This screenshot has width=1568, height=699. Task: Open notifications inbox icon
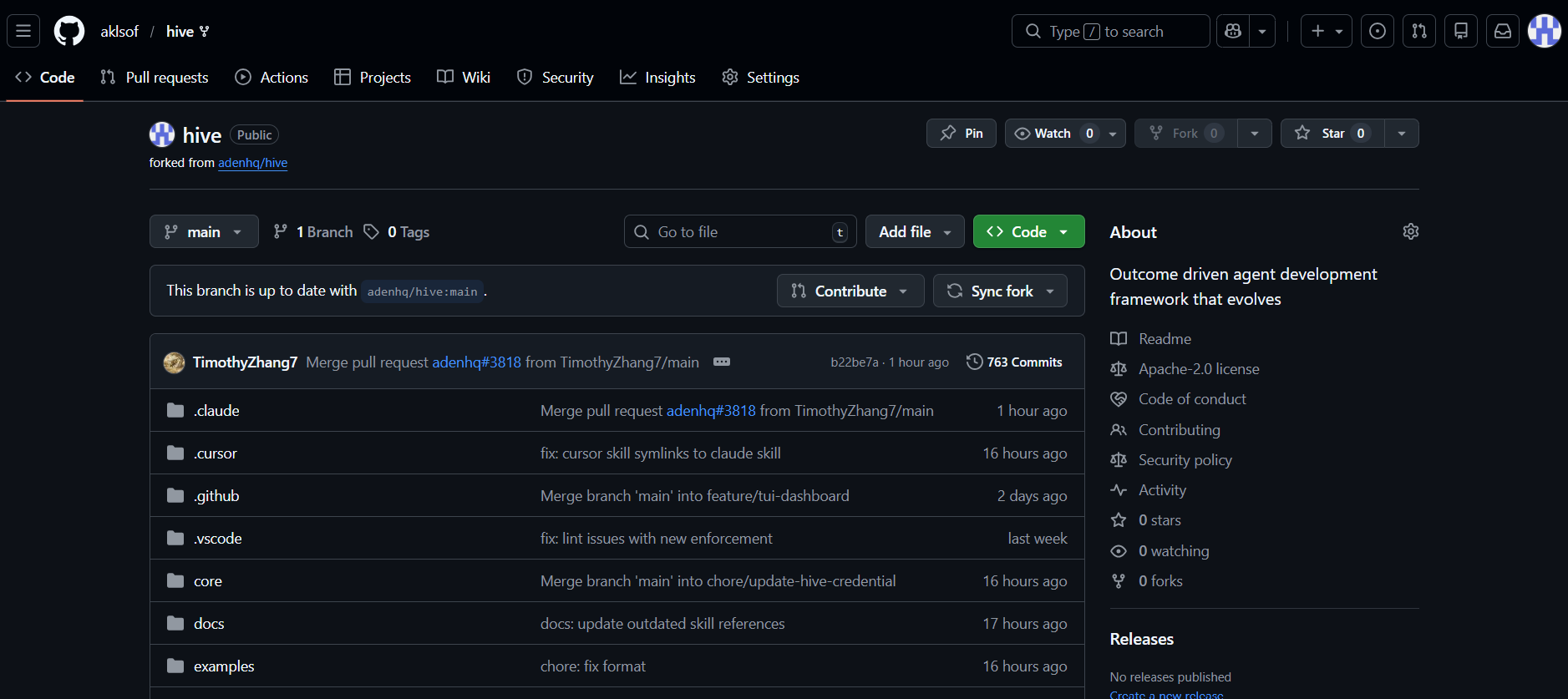click(1503, 31)
